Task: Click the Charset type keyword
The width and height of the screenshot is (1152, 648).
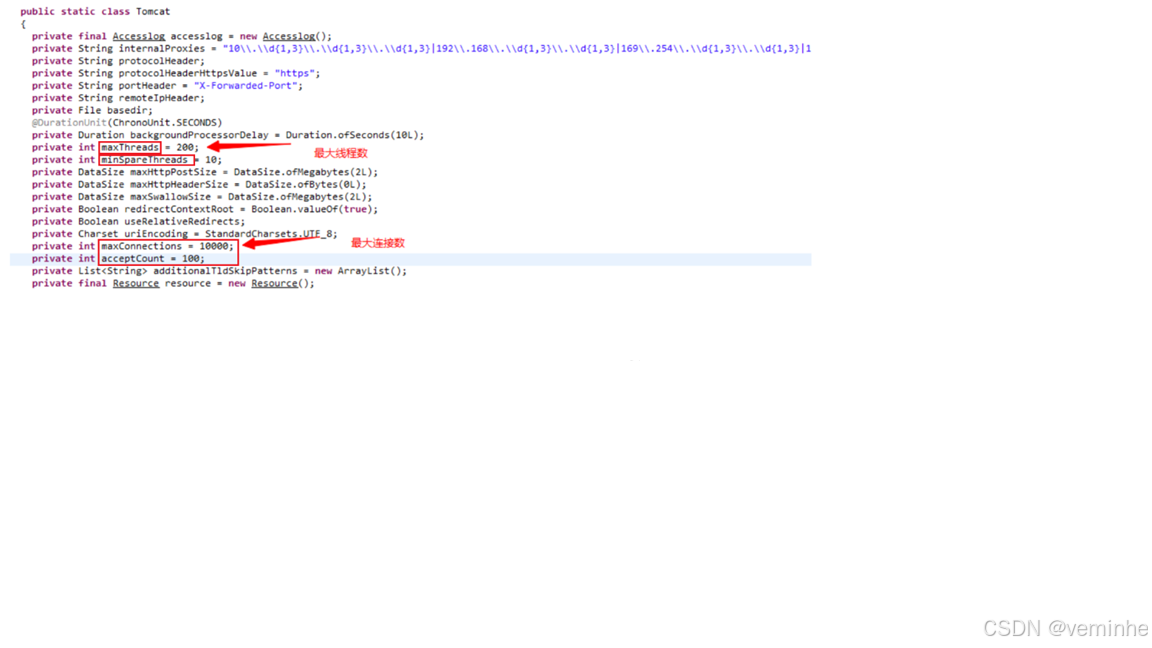Action: click(98, 234)
